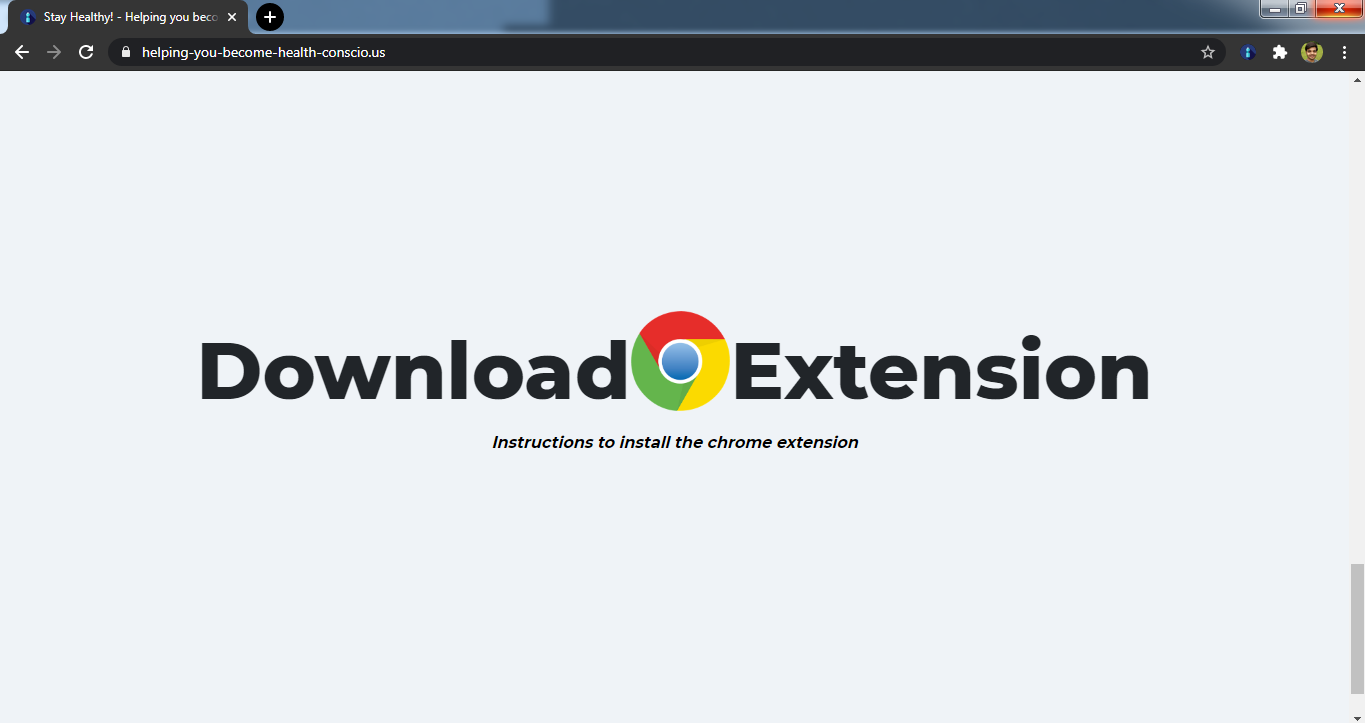The image size is (1365, 723).
Task: Open Chrome's three-dot menu
Action: tap(1344, 52)
